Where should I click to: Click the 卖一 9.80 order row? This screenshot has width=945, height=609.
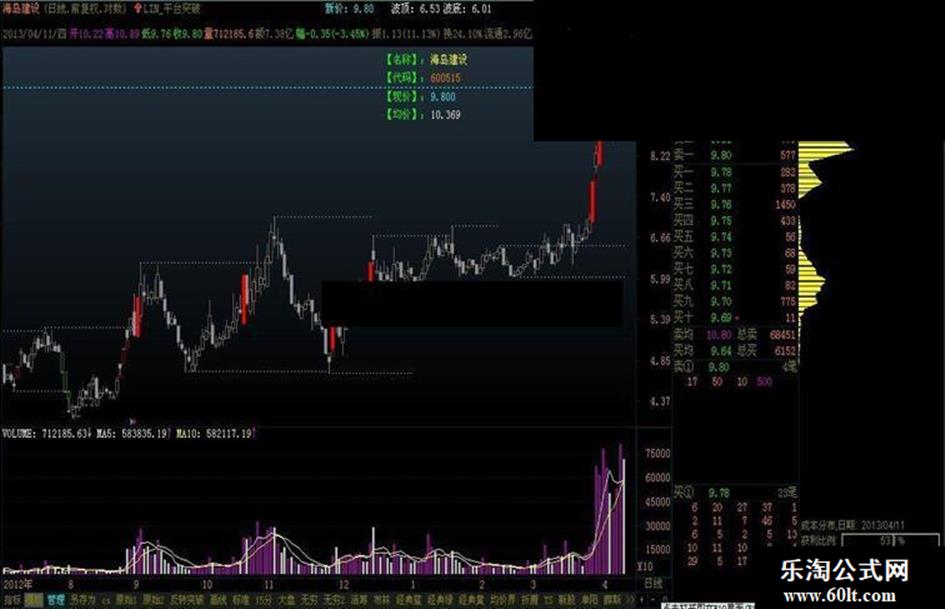(735, 156)
